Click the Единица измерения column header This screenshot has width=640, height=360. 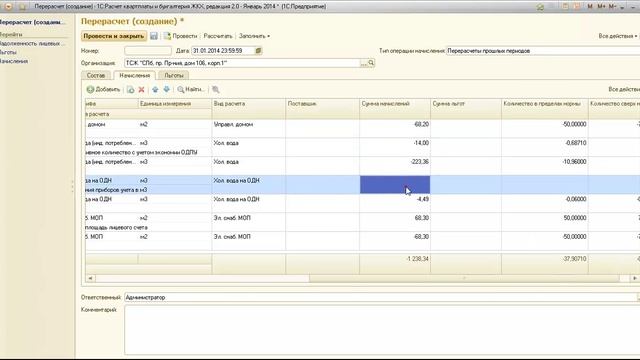175,104
